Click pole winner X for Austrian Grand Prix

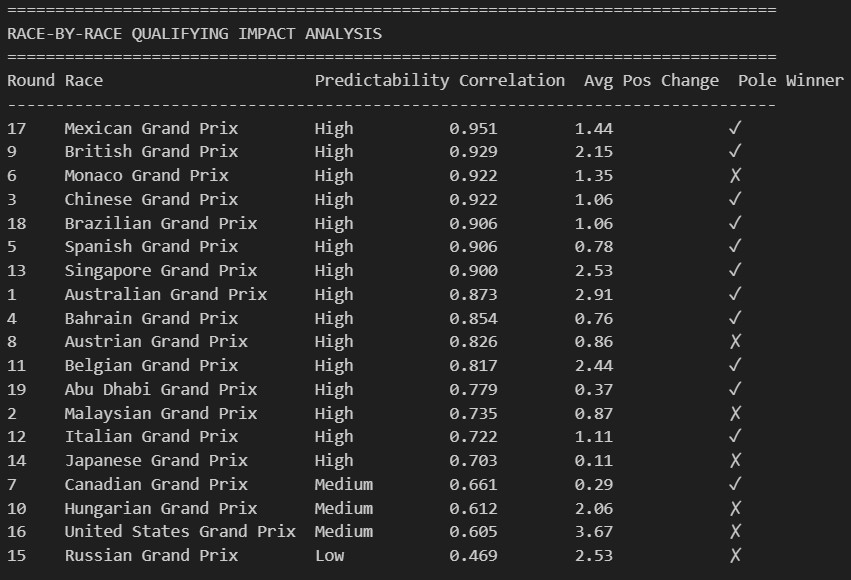[735, 342]
